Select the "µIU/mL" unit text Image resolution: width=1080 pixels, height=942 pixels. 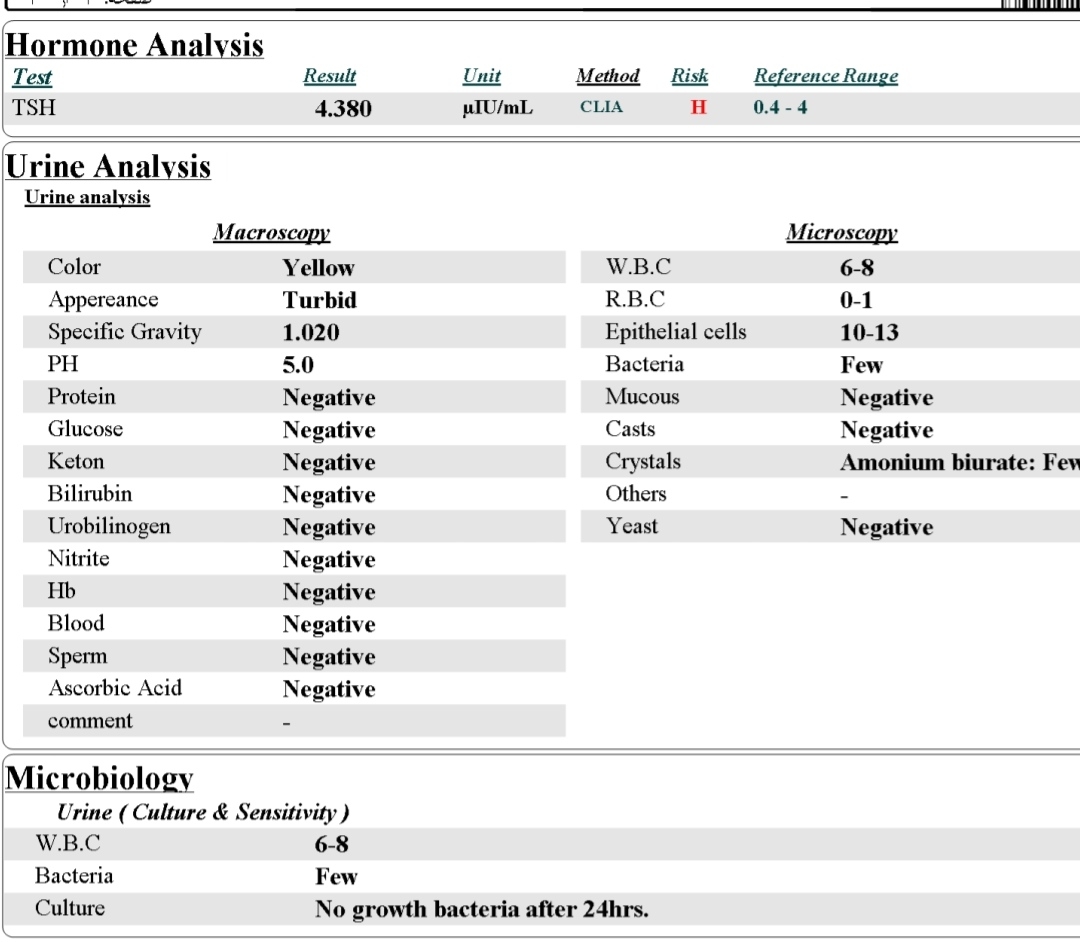click(x=497, y=108)
